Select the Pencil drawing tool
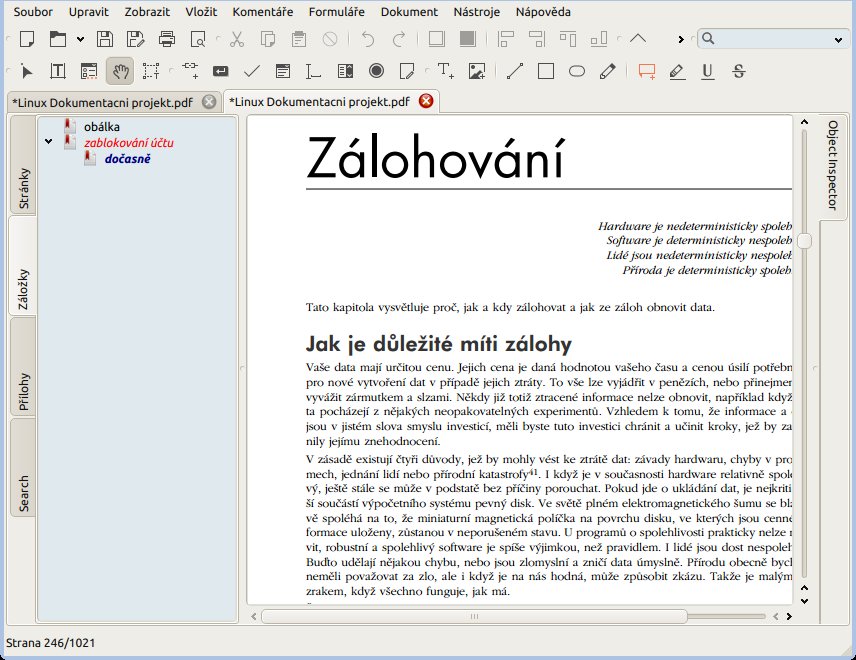 pyautogui.click(x=608, y=71)
